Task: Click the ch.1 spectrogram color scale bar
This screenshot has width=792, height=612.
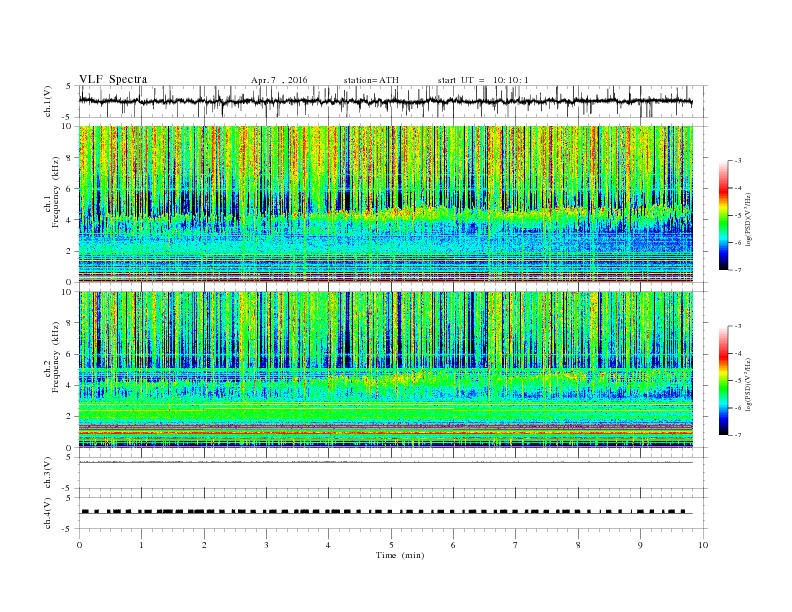Action: 723,215
